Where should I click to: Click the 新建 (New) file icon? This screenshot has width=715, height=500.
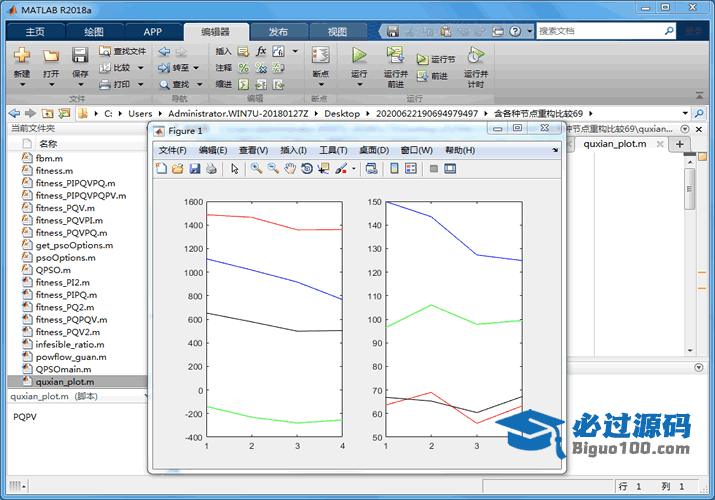click(21, 55)
